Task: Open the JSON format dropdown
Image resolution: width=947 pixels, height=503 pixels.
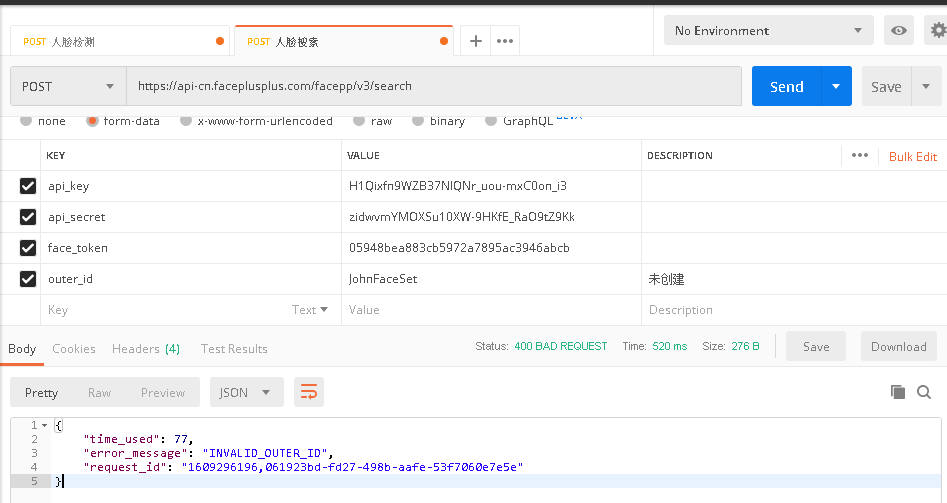Action: point(246,392)
